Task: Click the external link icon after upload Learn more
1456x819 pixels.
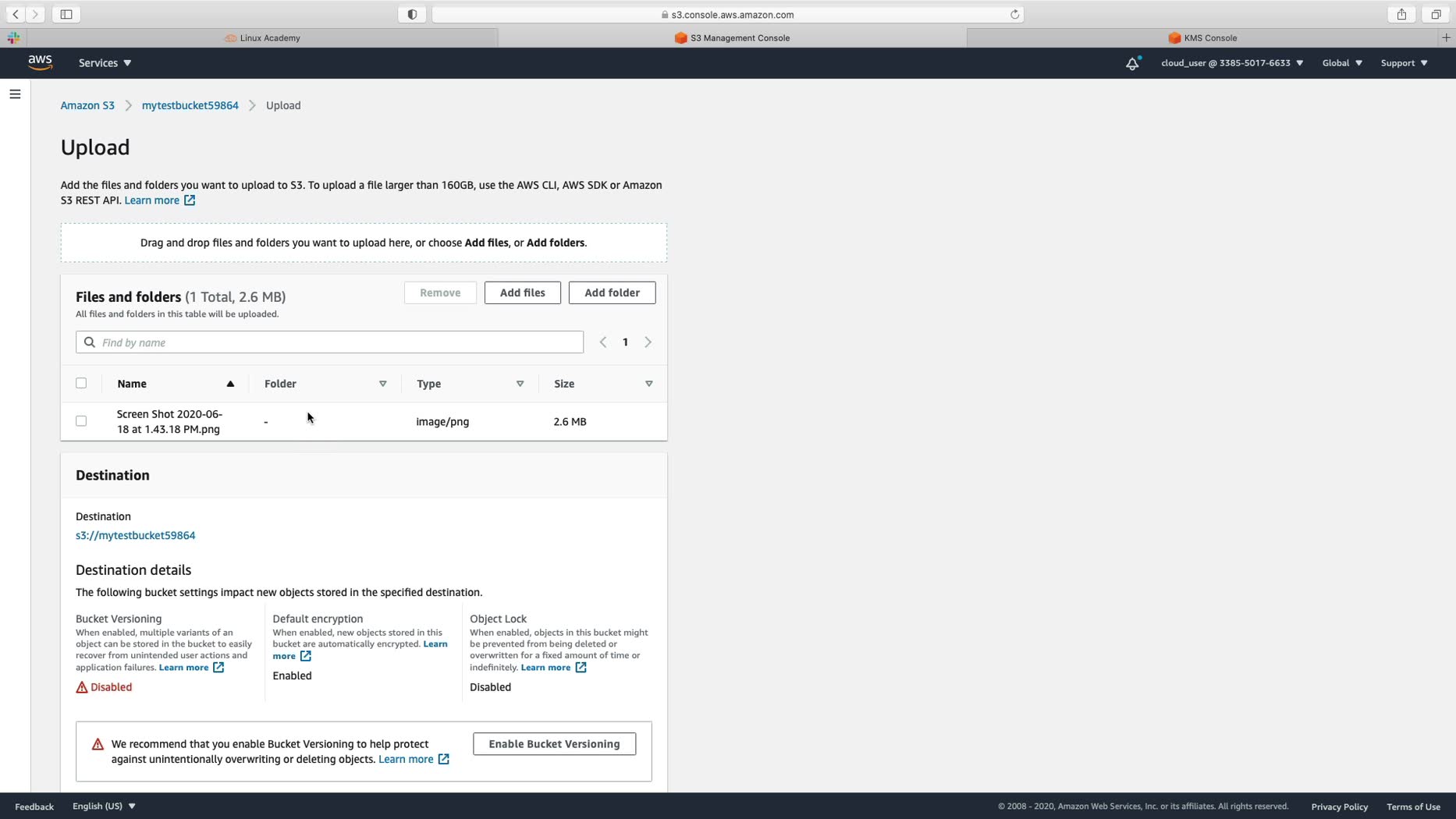Action: (190, 200)
